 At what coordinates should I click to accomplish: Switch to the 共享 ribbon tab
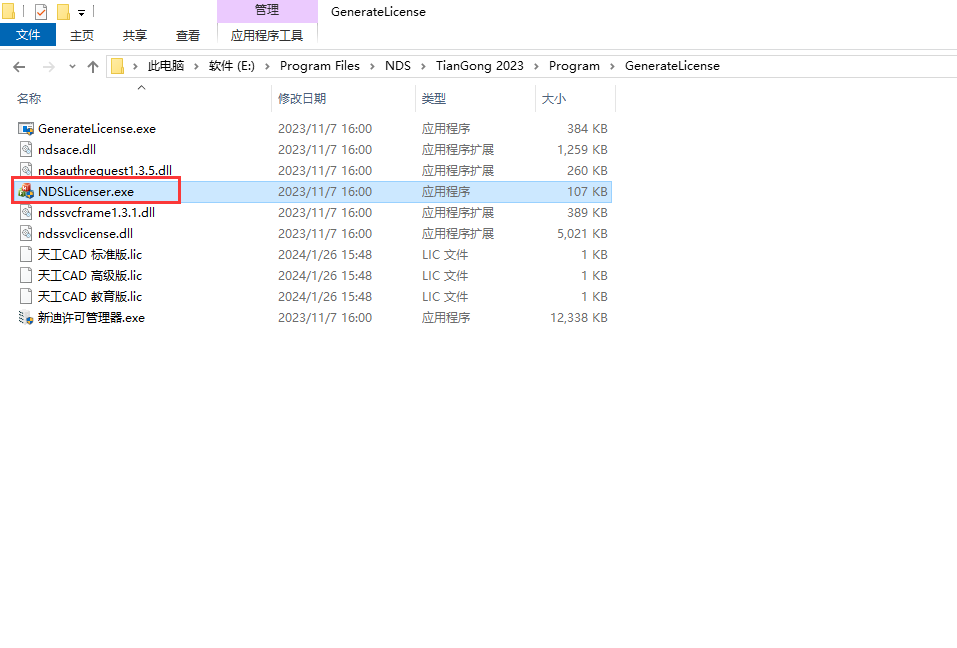pos(135,35)
